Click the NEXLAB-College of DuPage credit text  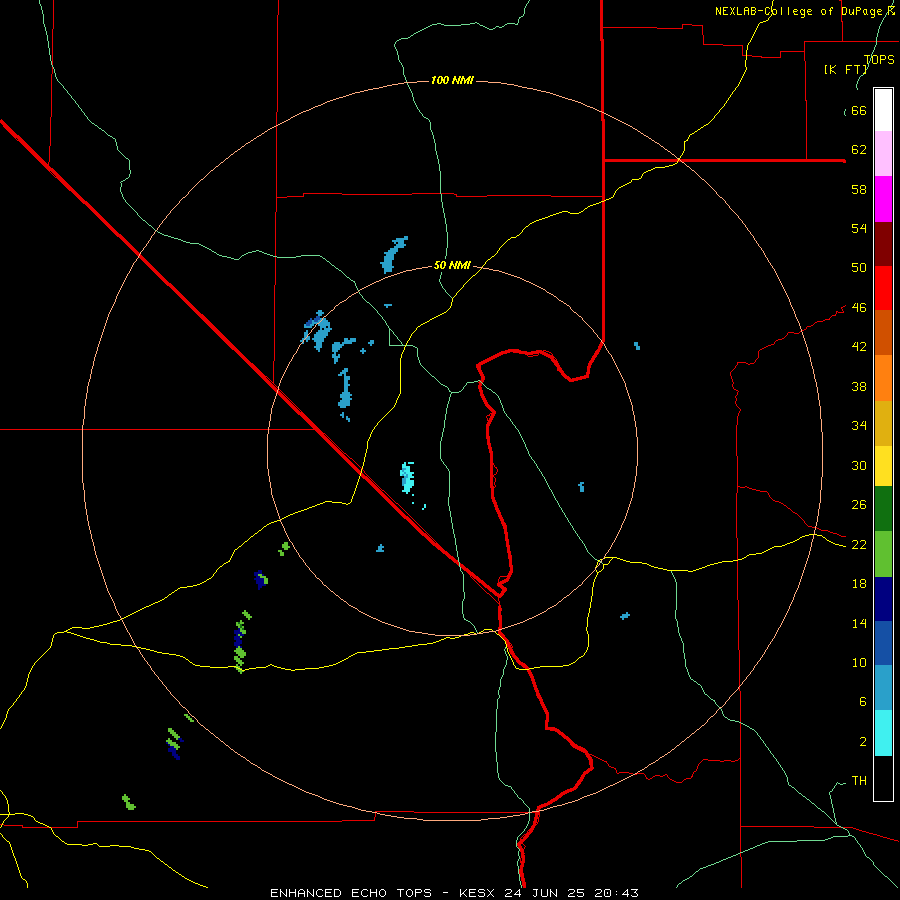click(805, 11)
